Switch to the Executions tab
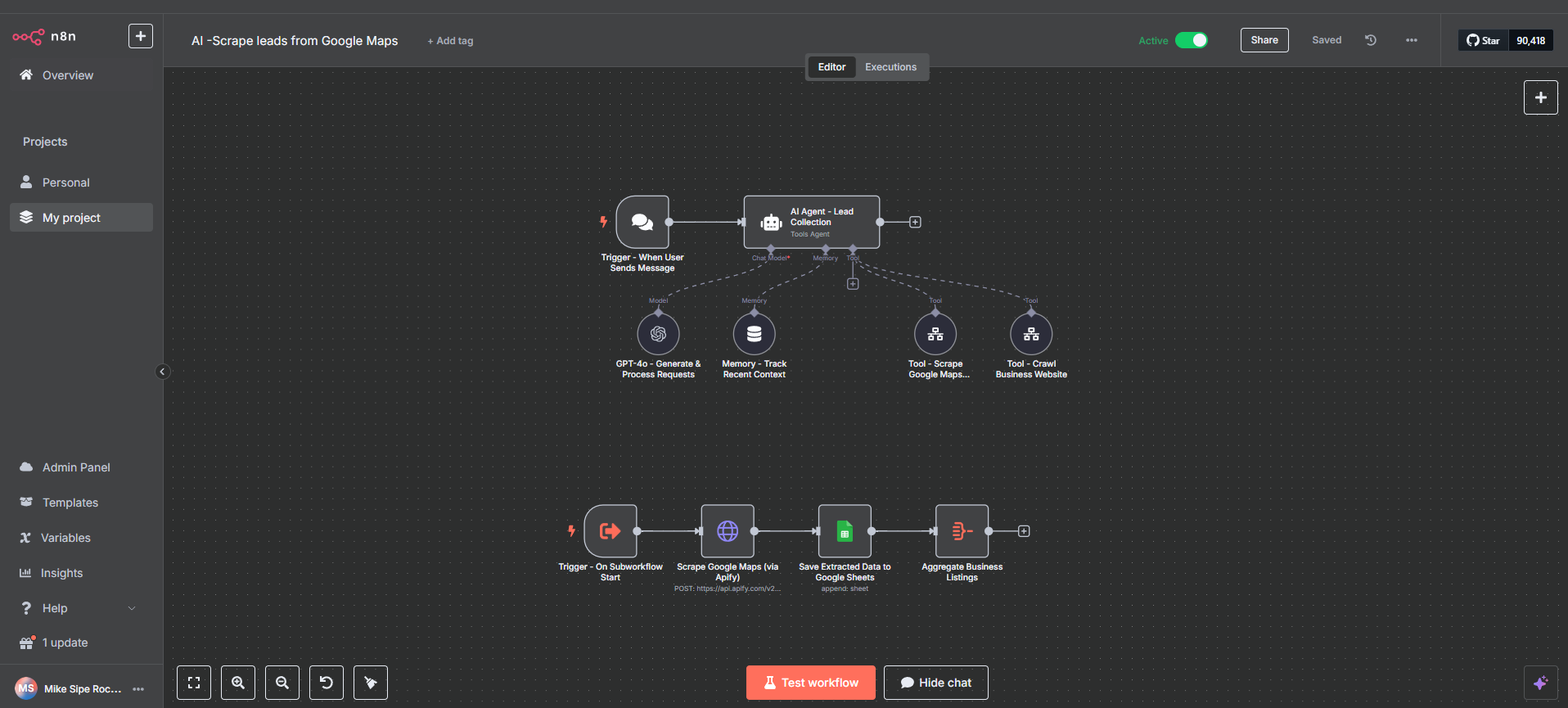 coord(890,67)
